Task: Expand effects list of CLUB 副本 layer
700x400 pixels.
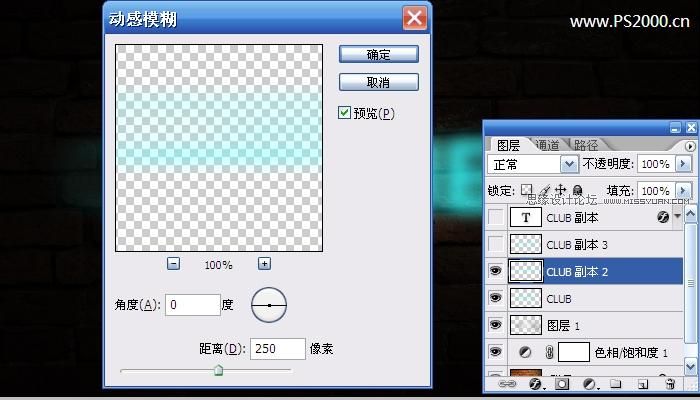Action: click(x=678, y=217)
